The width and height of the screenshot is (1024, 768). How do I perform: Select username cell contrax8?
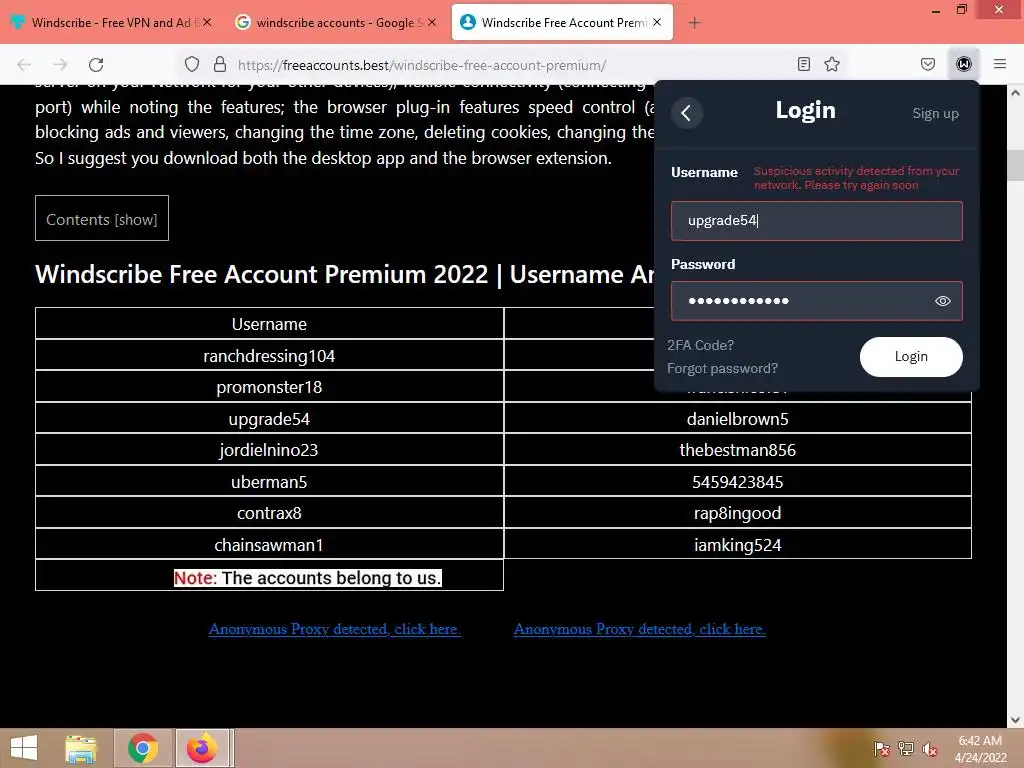coord(269,513)
